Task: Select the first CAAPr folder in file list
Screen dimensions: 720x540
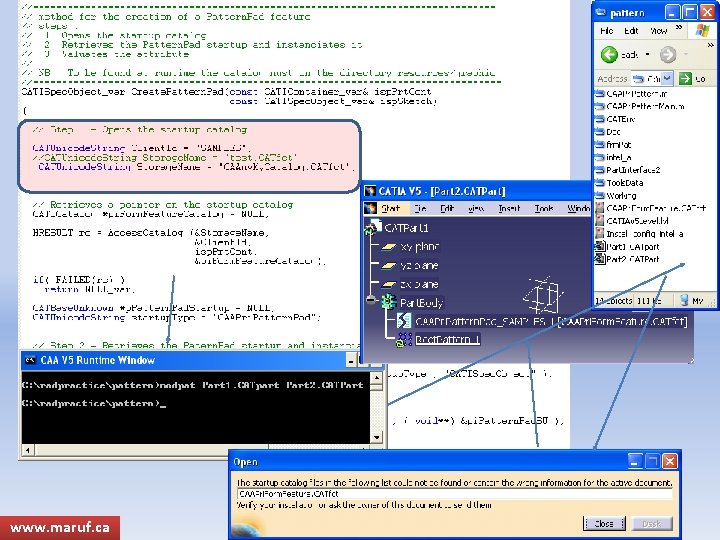Action: click(631, 94)
